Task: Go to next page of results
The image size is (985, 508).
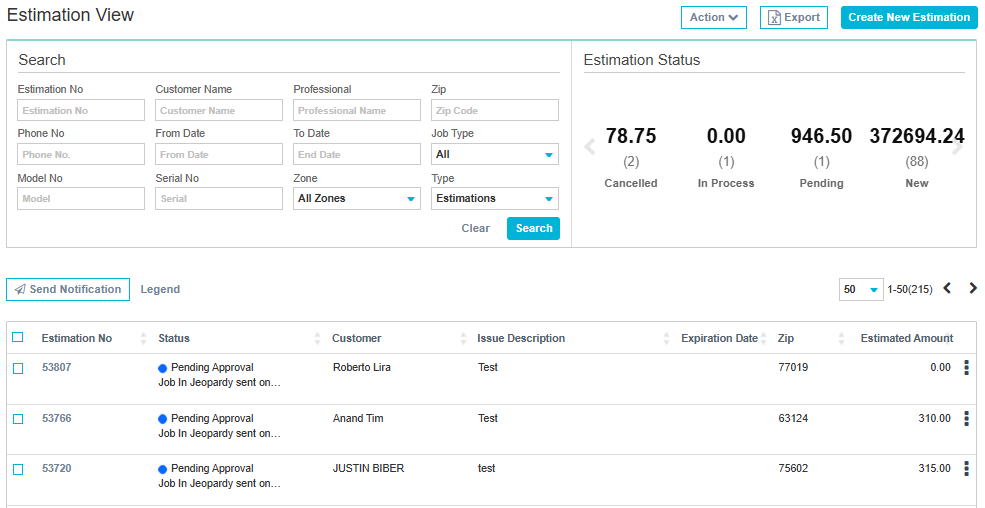Action: 973,289
